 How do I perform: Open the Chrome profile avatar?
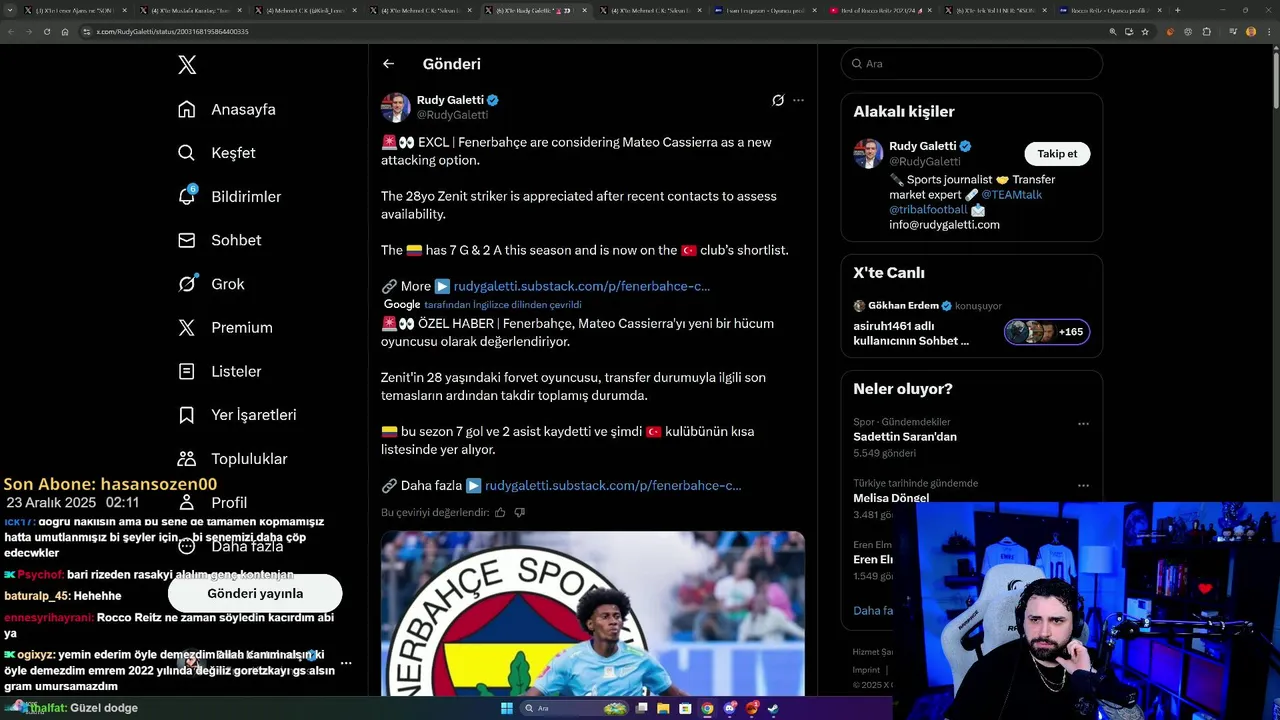(x=1251, y=32)
